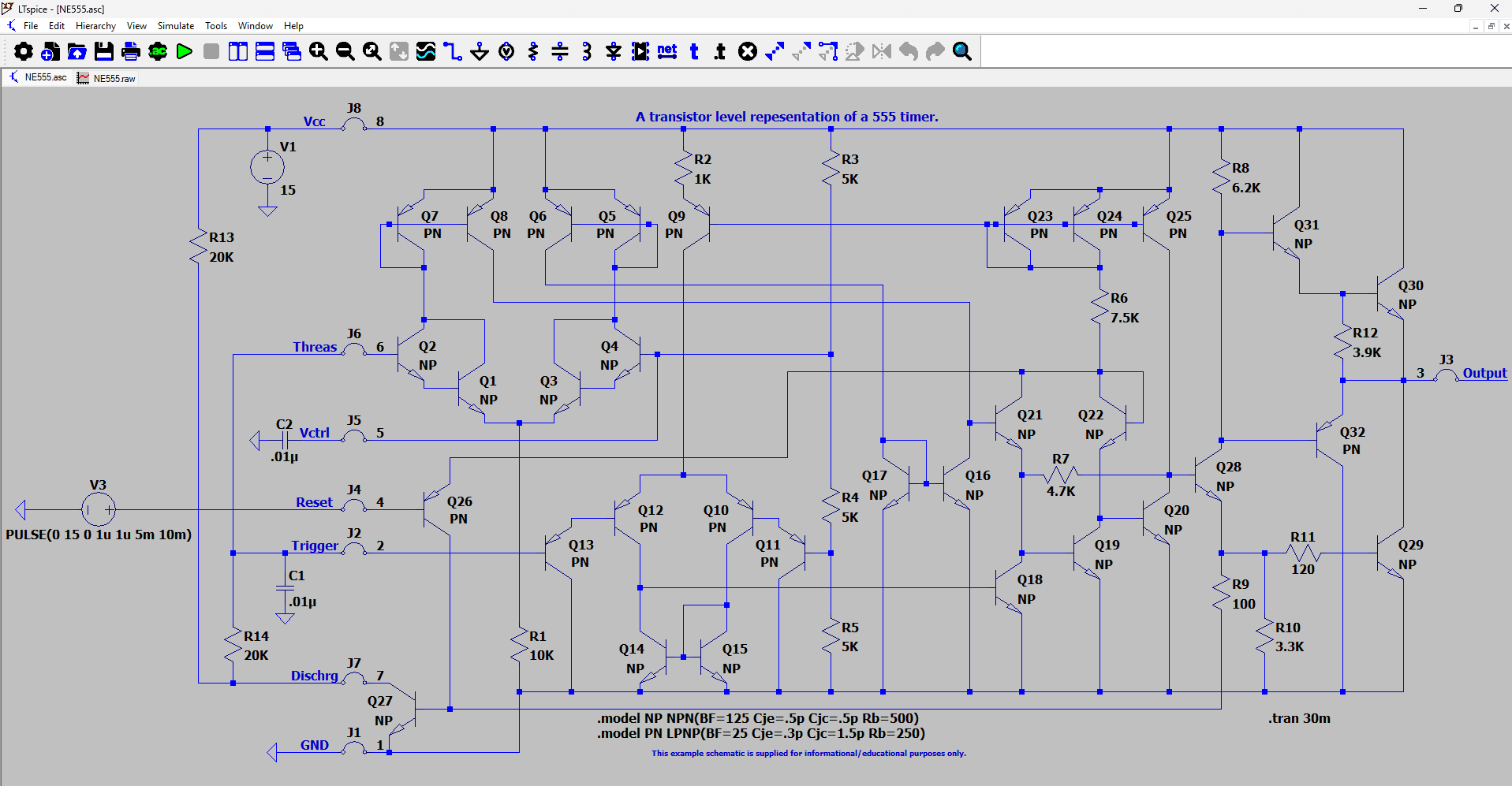Click the grey Stop simulation button
This screenshot has height=786, width=1512.
(x=211, y=52)
